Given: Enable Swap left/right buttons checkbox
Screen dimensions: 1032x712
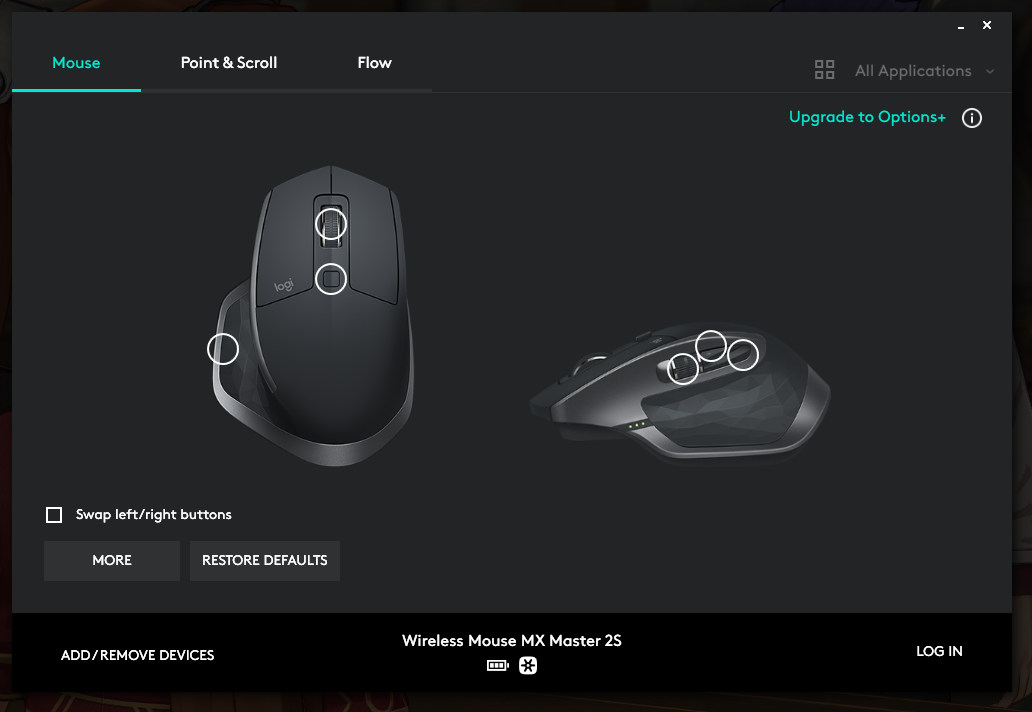Looking at the screenshot, I should [54, 515].
